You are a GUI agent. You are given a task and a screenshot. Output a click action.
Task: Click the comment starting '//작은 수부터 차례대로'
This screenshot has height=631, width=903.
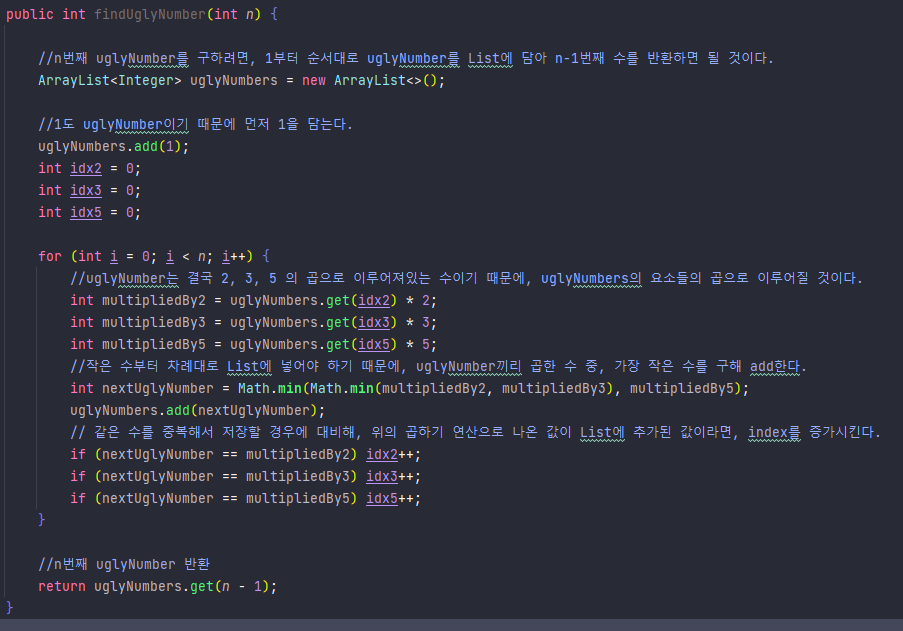[x=438, y=367]
